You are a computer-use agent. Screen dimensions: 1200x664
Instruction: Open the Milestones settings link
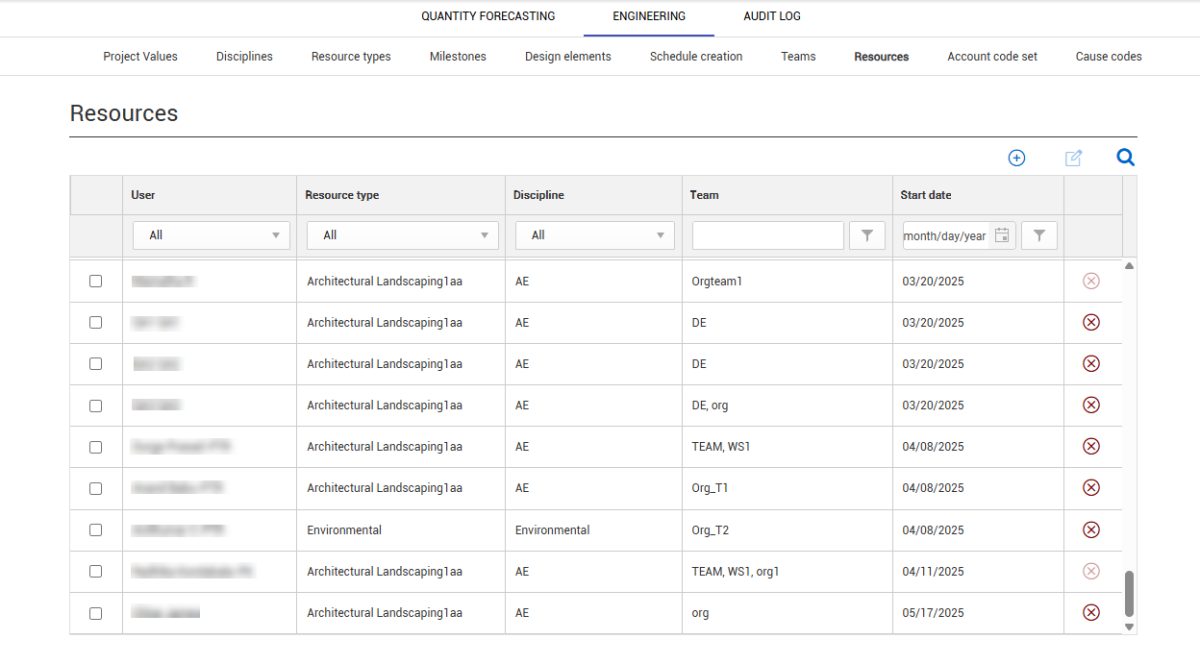[458, 57]
